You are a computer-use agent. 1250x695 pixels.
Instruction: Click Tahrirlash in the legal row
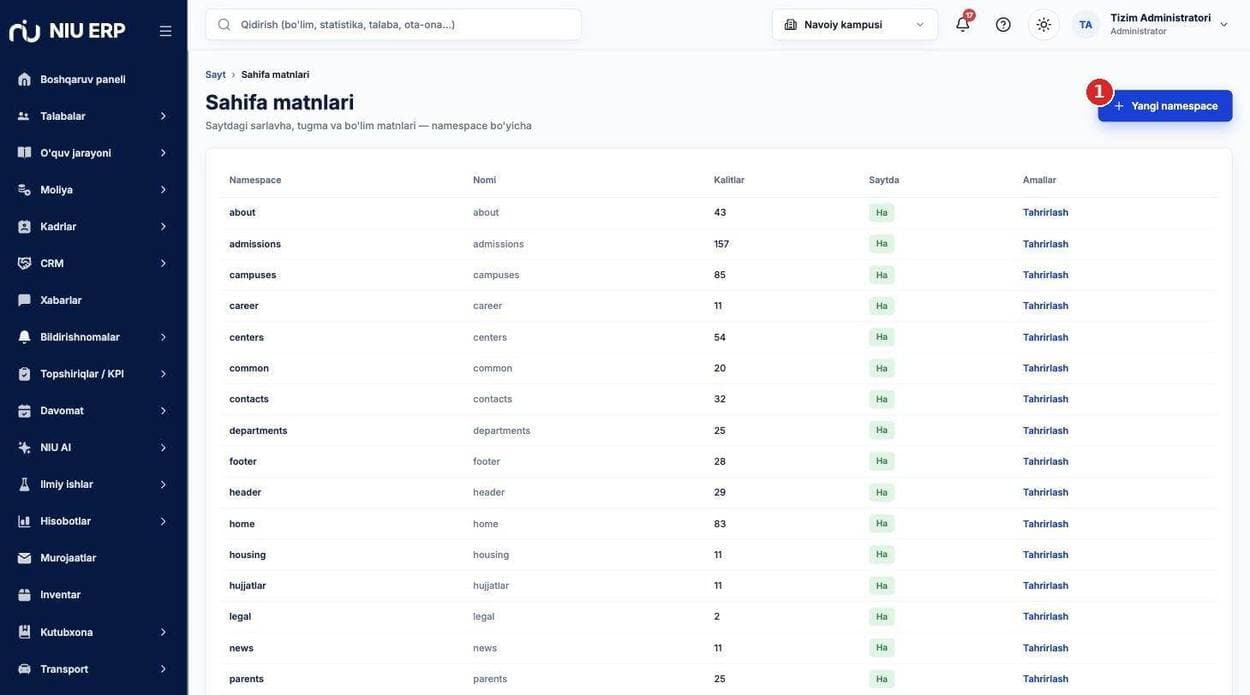1045,616
